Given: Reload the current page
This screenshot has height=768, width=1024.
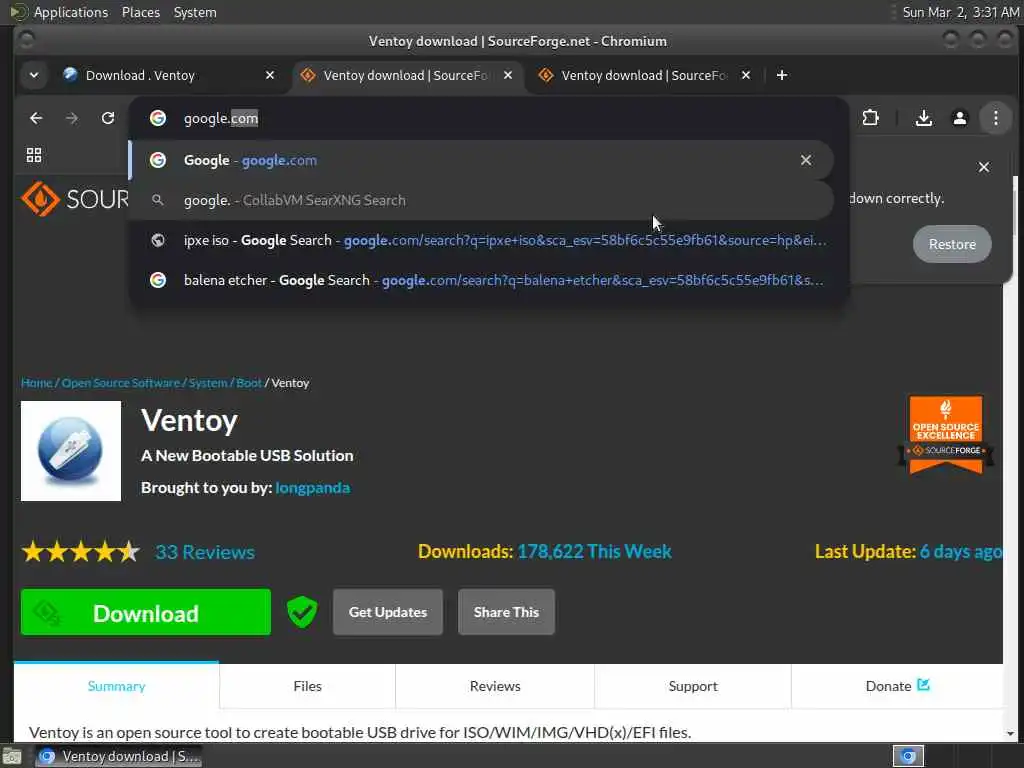Looking at the screenshot, I should point(108,118).
